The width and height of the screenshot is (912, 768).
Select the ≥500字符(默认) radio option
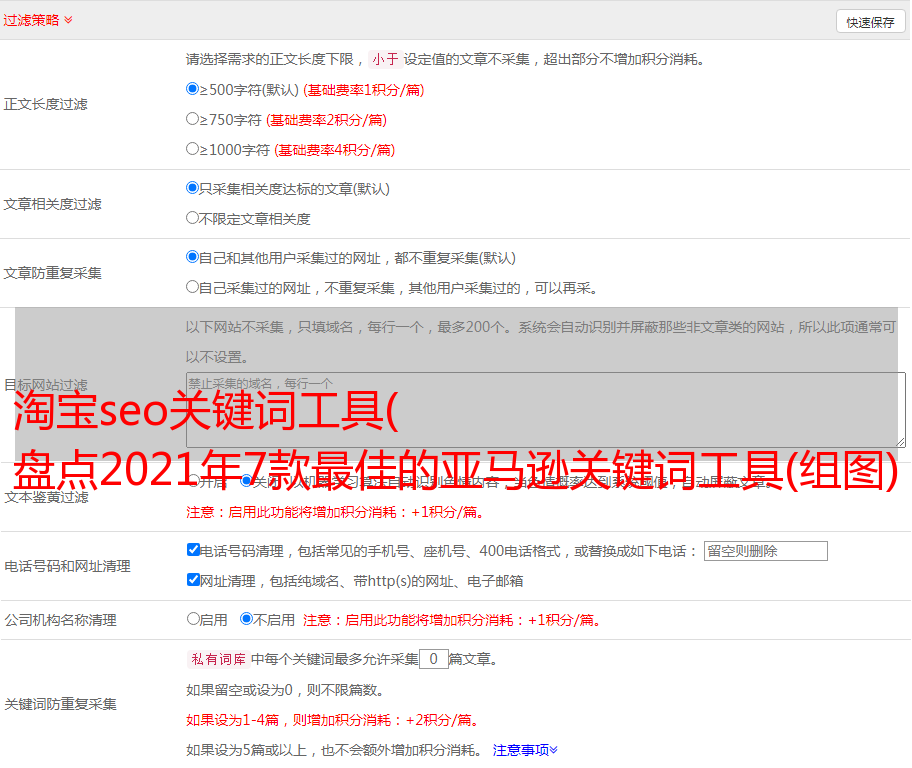coord(192,89)
